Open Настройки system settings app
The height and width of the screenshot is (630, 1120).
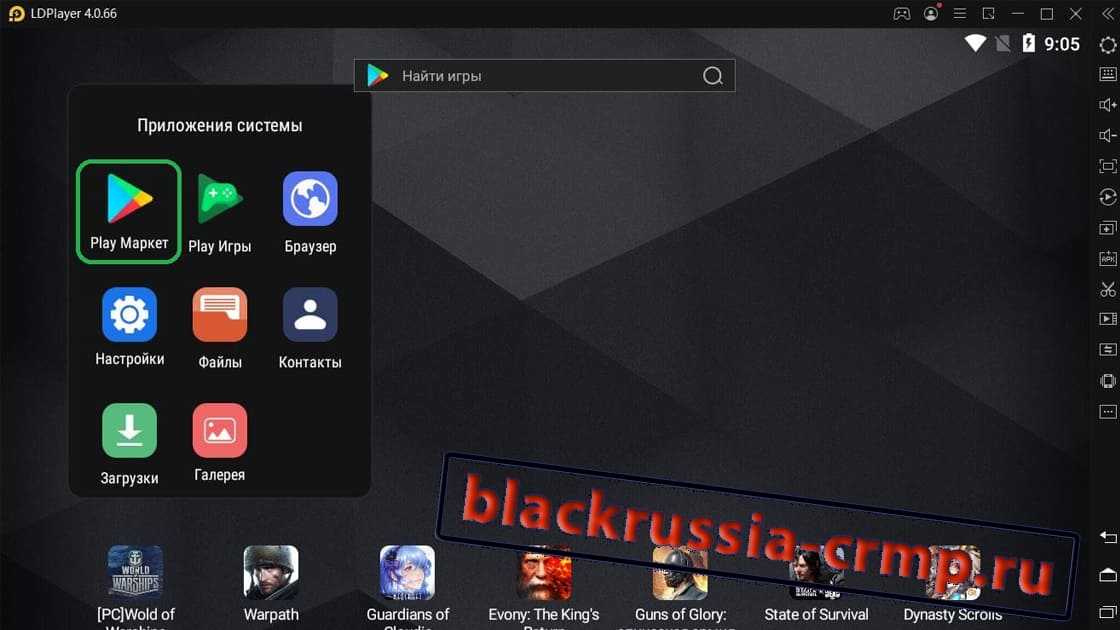point(129,326)
